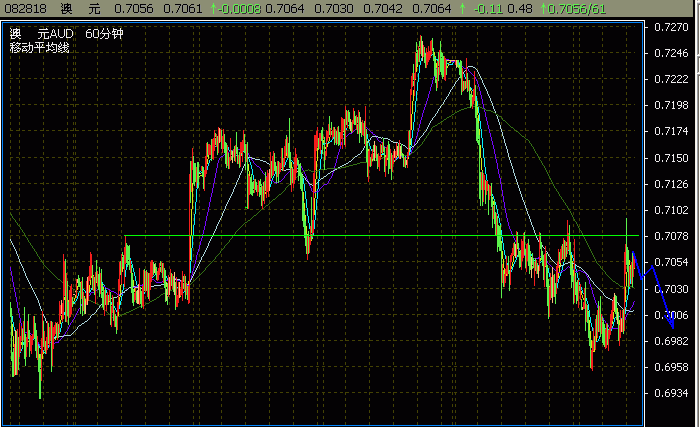The image size is (700, 427).
Task: Click the 0.7102 price axis label
Action: pos(671,210)
